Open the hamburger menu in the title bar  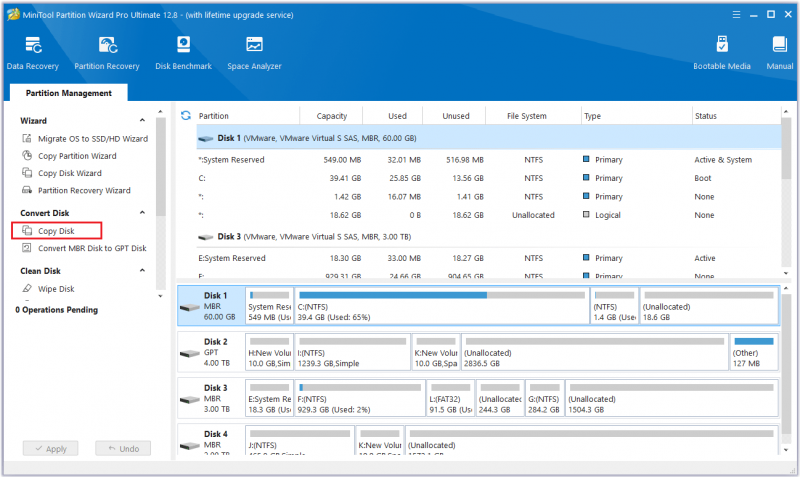(x=736, y=15)
